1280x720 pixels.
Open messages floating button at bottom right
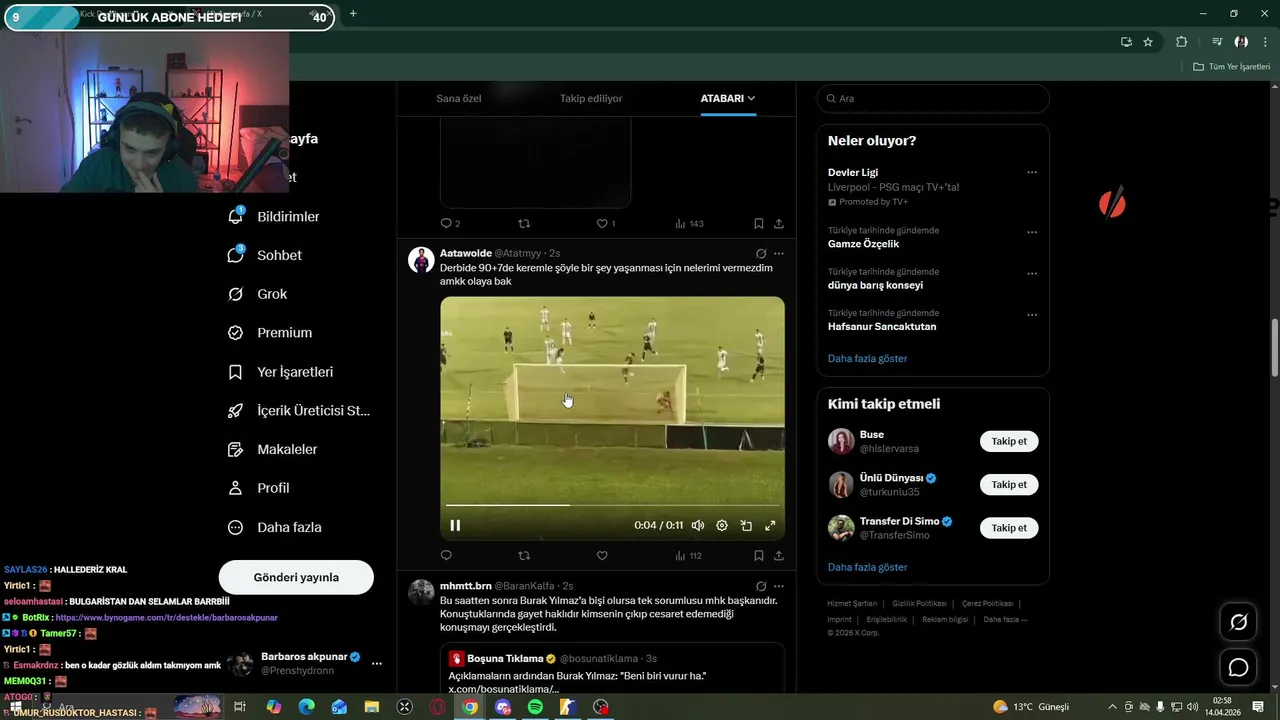tap(1238, 667)
